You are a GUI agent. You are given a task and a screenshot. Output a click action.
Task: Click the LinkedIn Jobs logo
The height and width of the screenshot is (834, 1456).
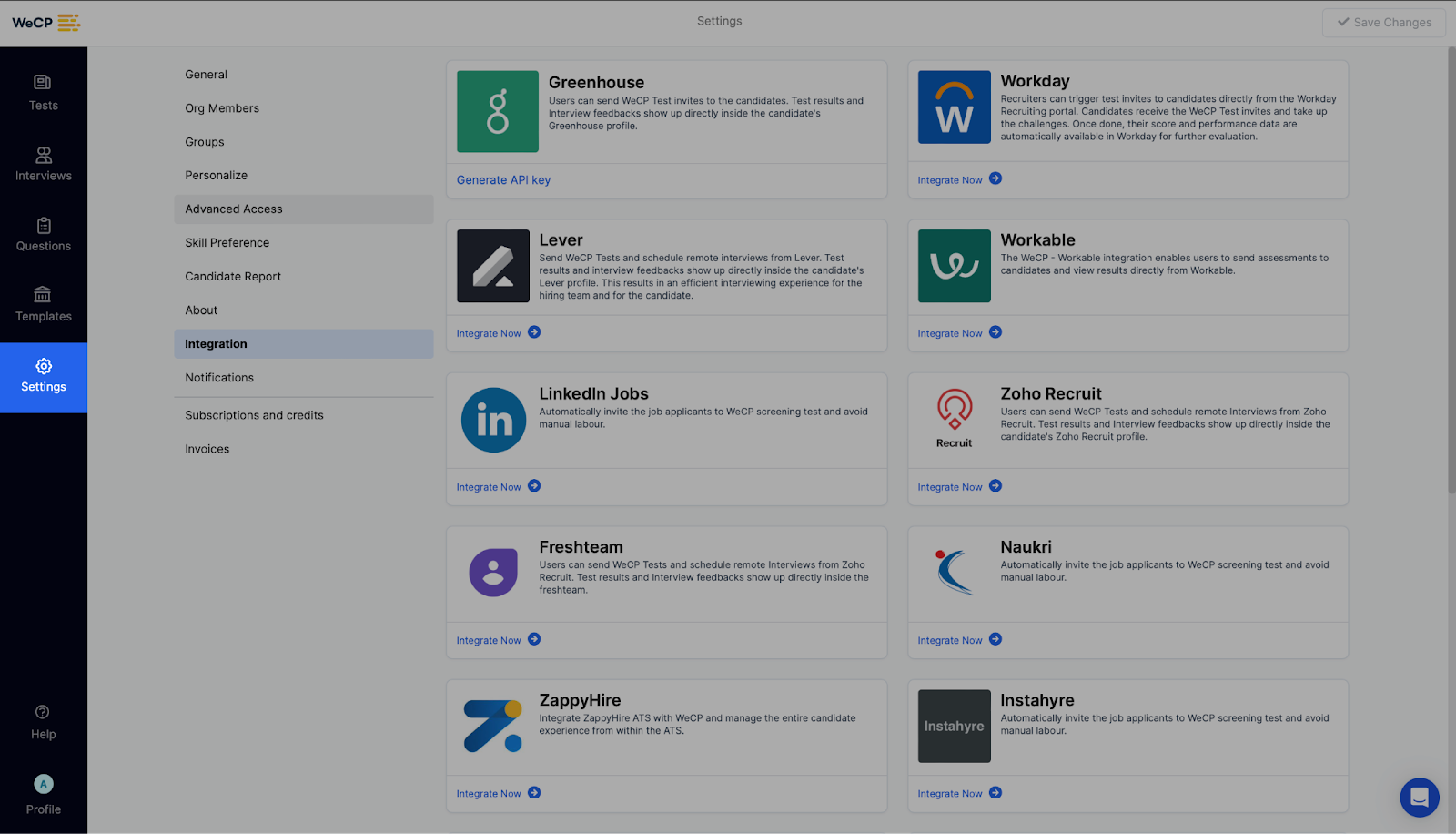[493, 420]
